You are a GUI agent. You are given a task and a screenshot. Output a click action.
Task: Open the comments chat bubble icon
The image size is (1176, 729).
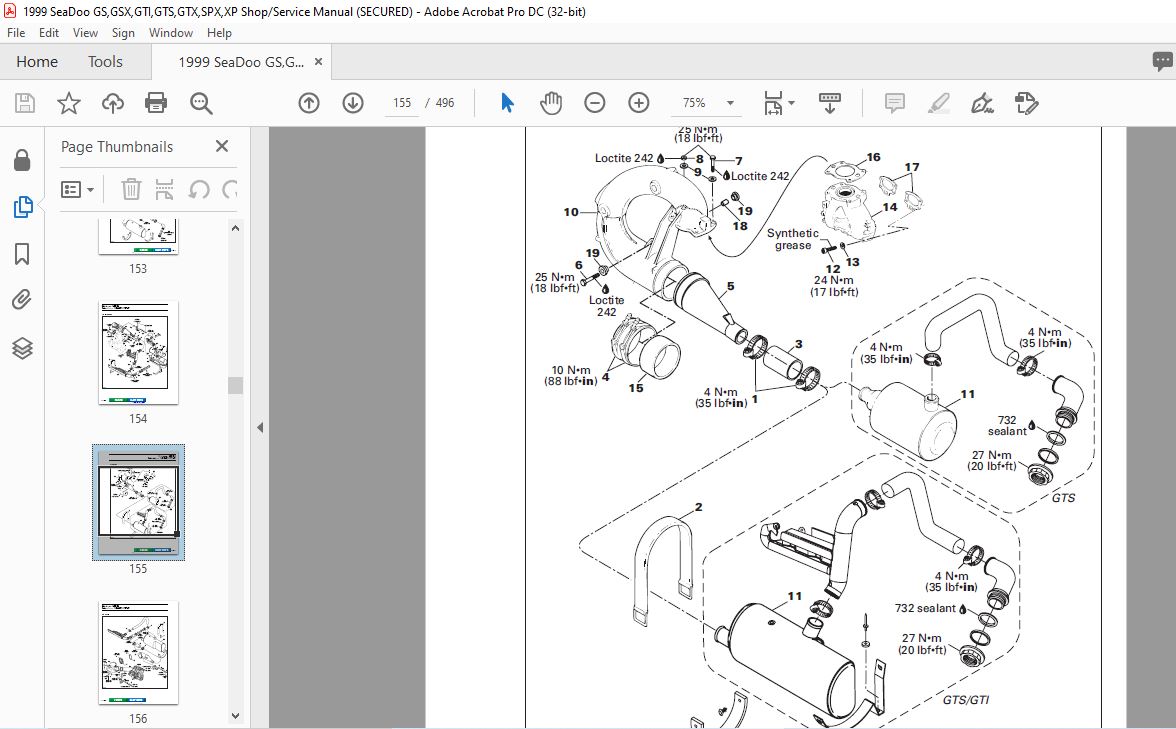coord(1162,62)
